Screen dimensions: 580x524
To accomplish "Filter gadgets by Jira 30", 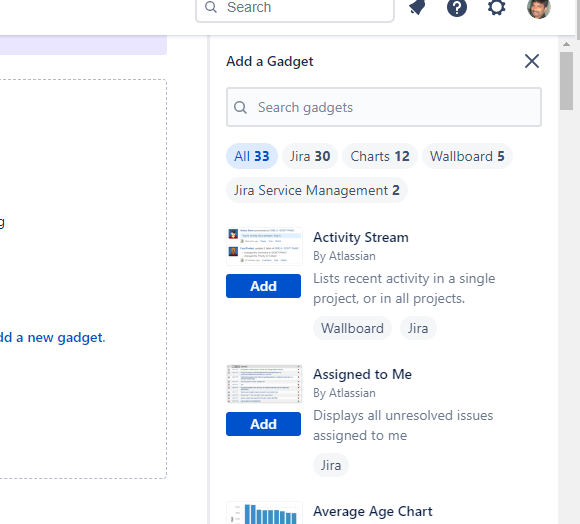I will 310,156.
